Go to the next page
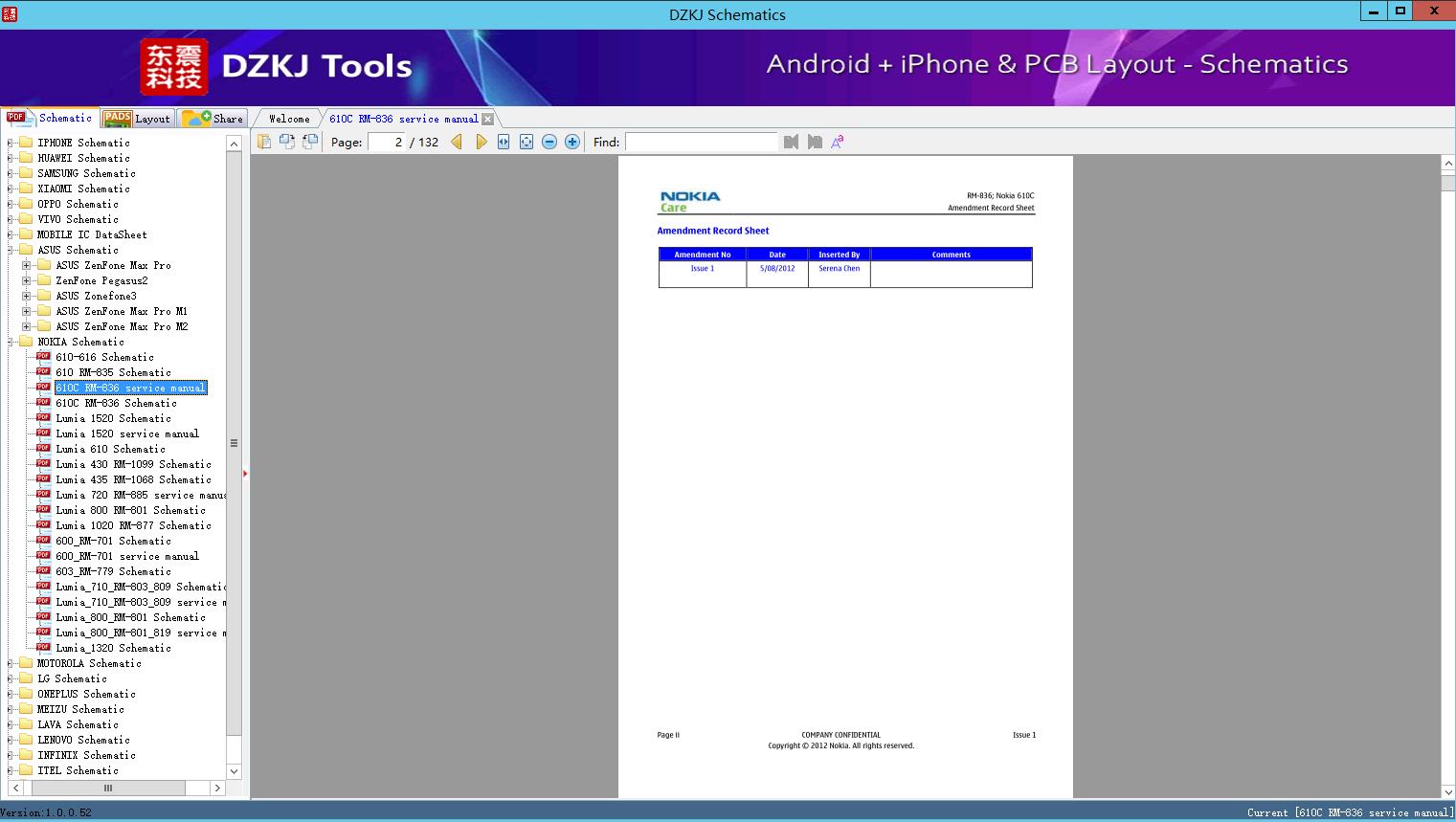Screen dimensions: 1456x822 pyautogui.click(x=481, y=142)
